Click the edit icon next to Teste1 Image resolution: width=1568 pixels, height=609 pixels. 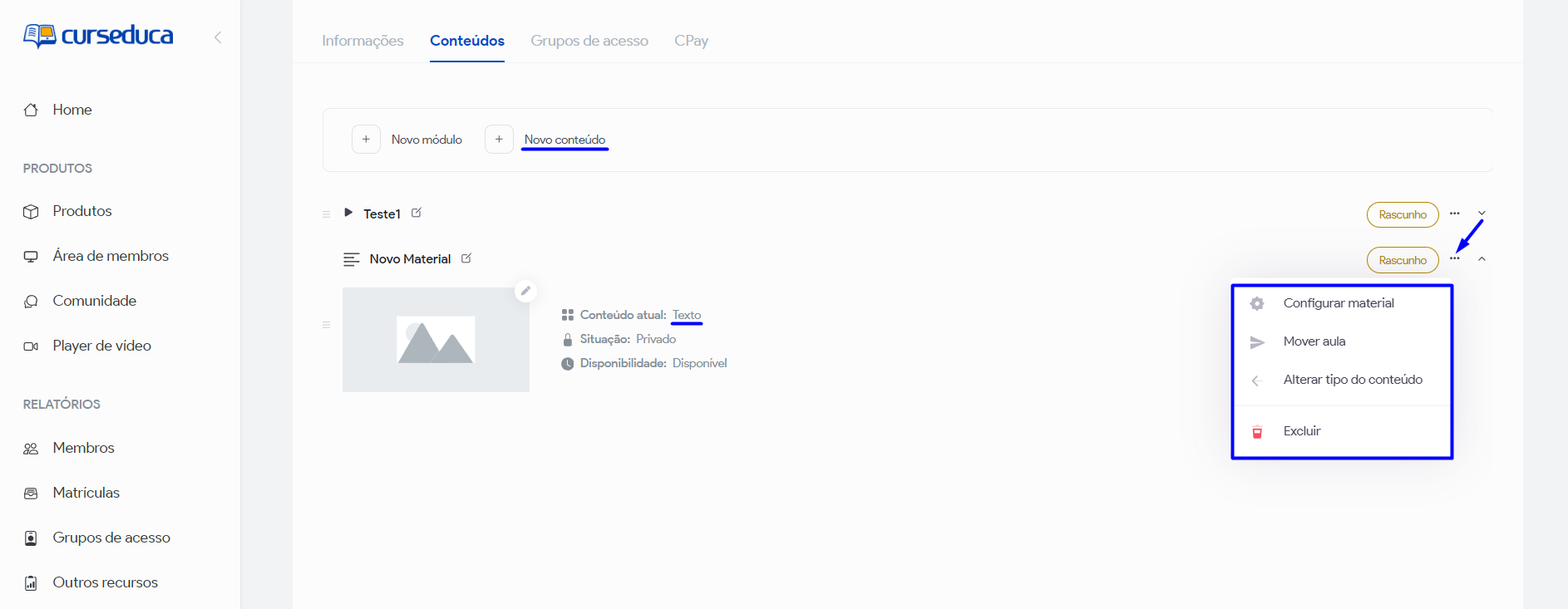click(x=417, y=214)
